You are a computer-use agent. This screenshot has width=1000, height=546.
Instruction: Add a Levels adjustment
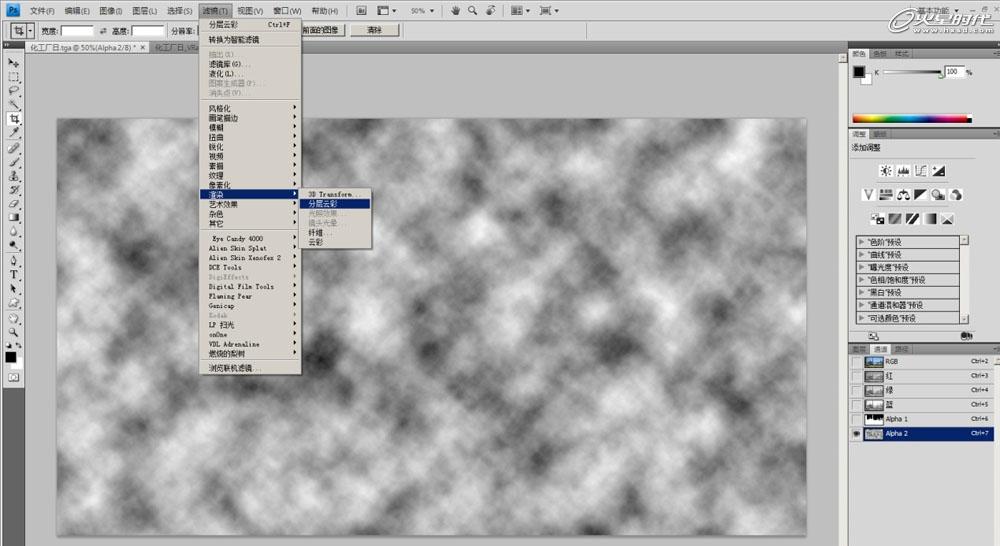pyautogui.click(x=903, y=171)
